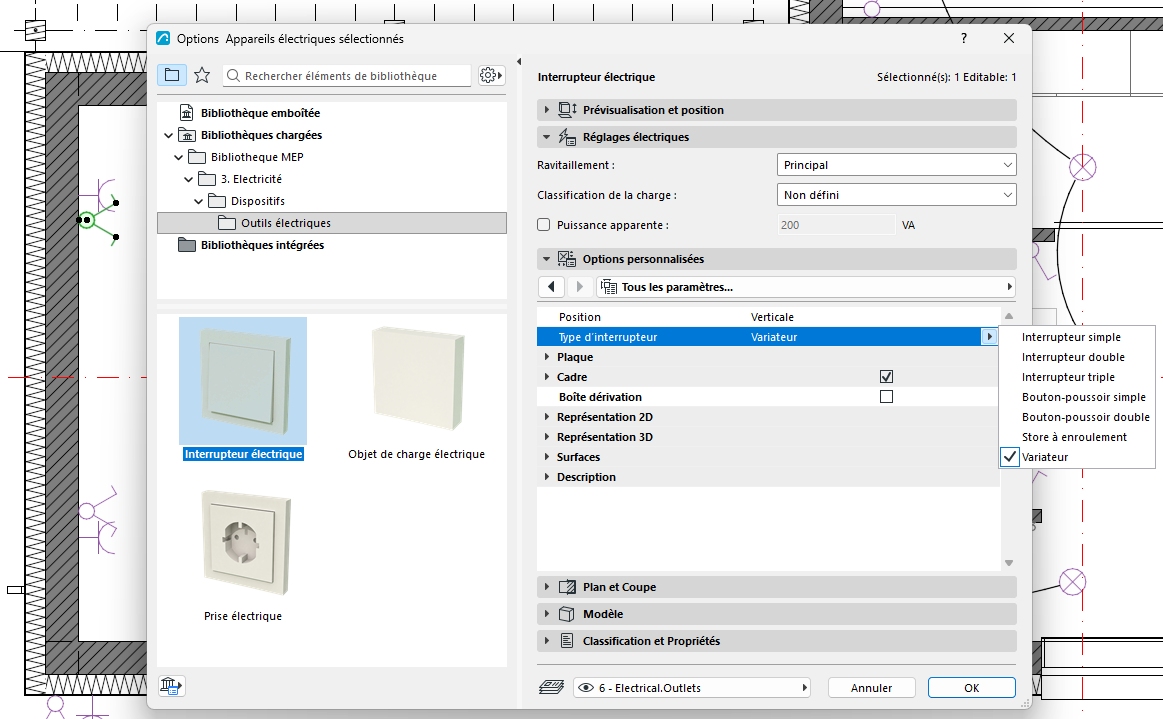Expand the Surfaces parameter group
Viewport: 1163px width, 719px height.
coord(547,457)
